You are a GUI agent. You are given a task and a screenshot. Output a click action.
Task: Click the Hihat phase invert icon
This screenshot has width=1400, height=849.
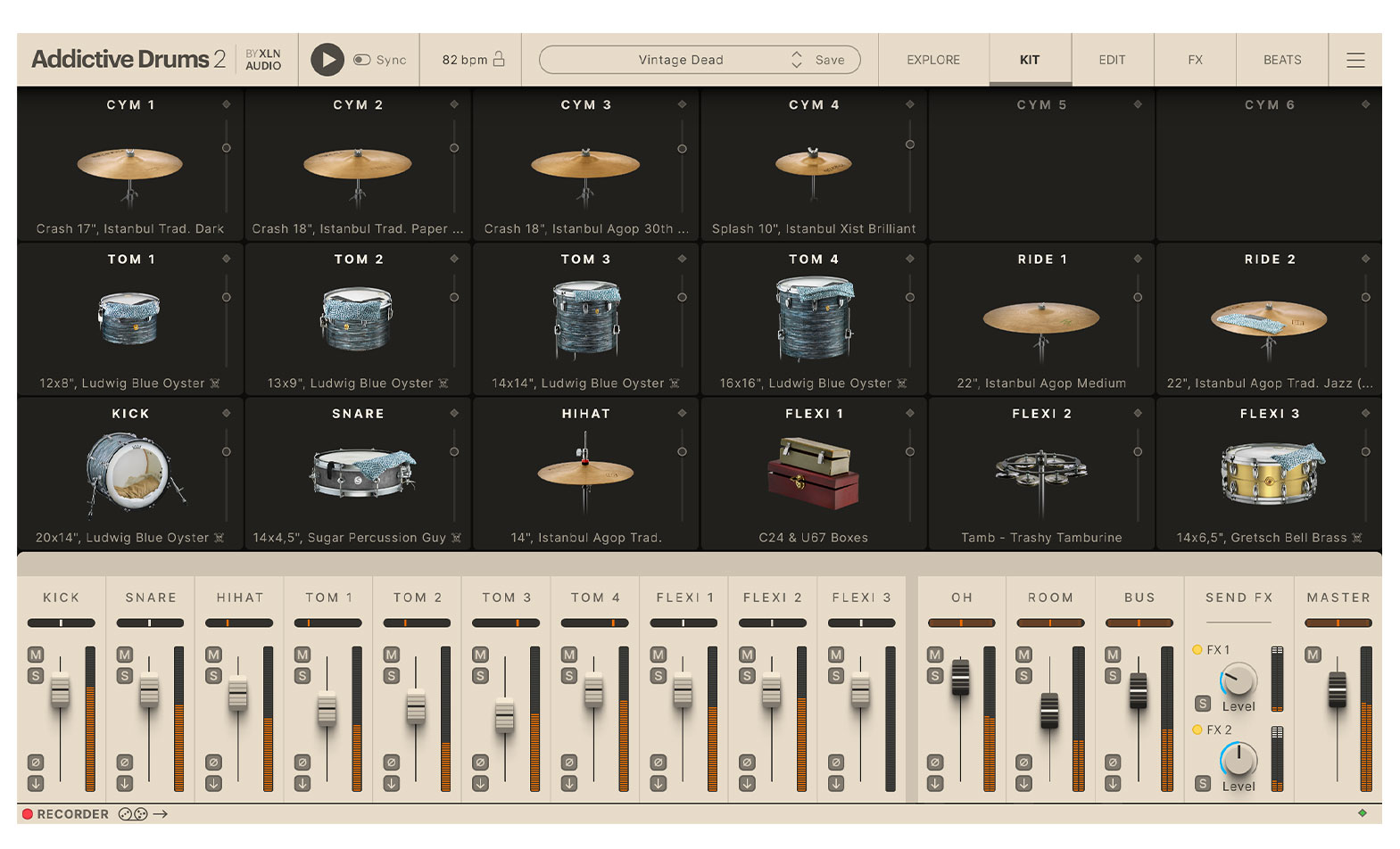(213, 762)
